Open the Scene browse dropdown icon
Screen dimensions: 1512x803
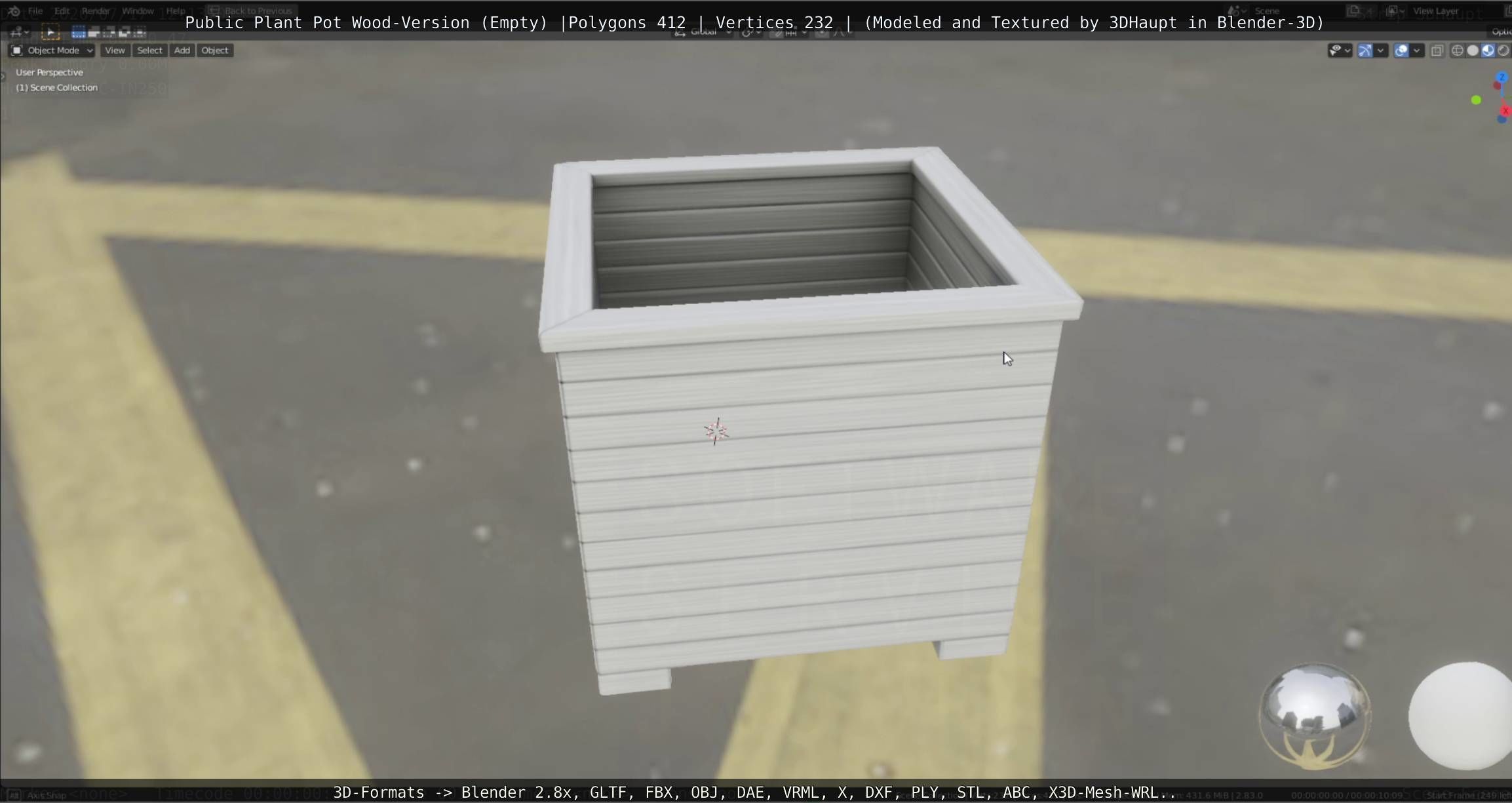pyautogui.click(x=1237, y=11)
